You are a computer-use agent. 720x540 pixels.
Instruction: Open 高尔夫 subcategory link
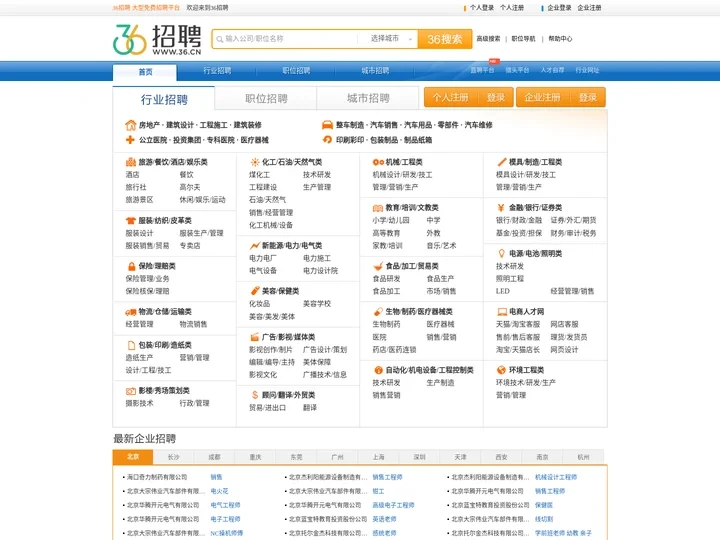(x=190, y=187)
